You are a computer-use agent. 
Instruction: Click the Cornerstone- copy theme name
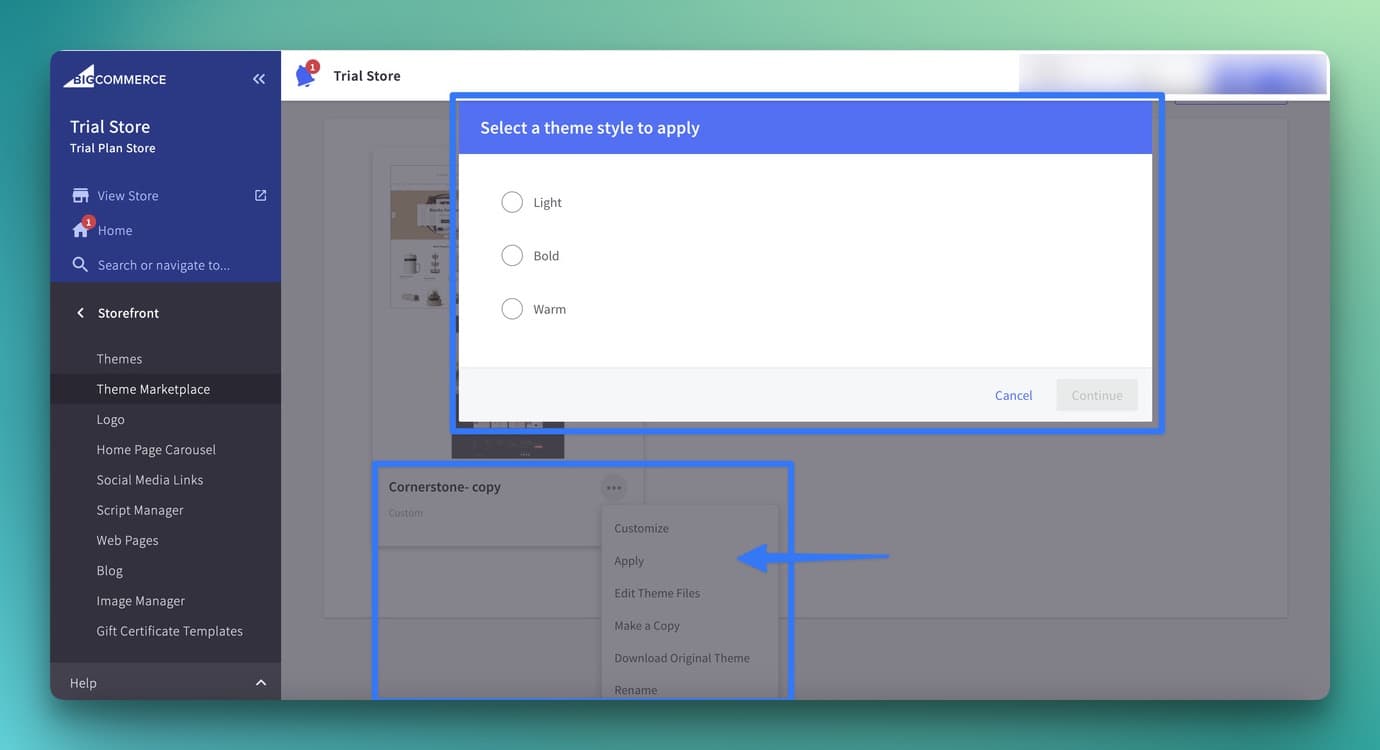click(x=445, y=487)
